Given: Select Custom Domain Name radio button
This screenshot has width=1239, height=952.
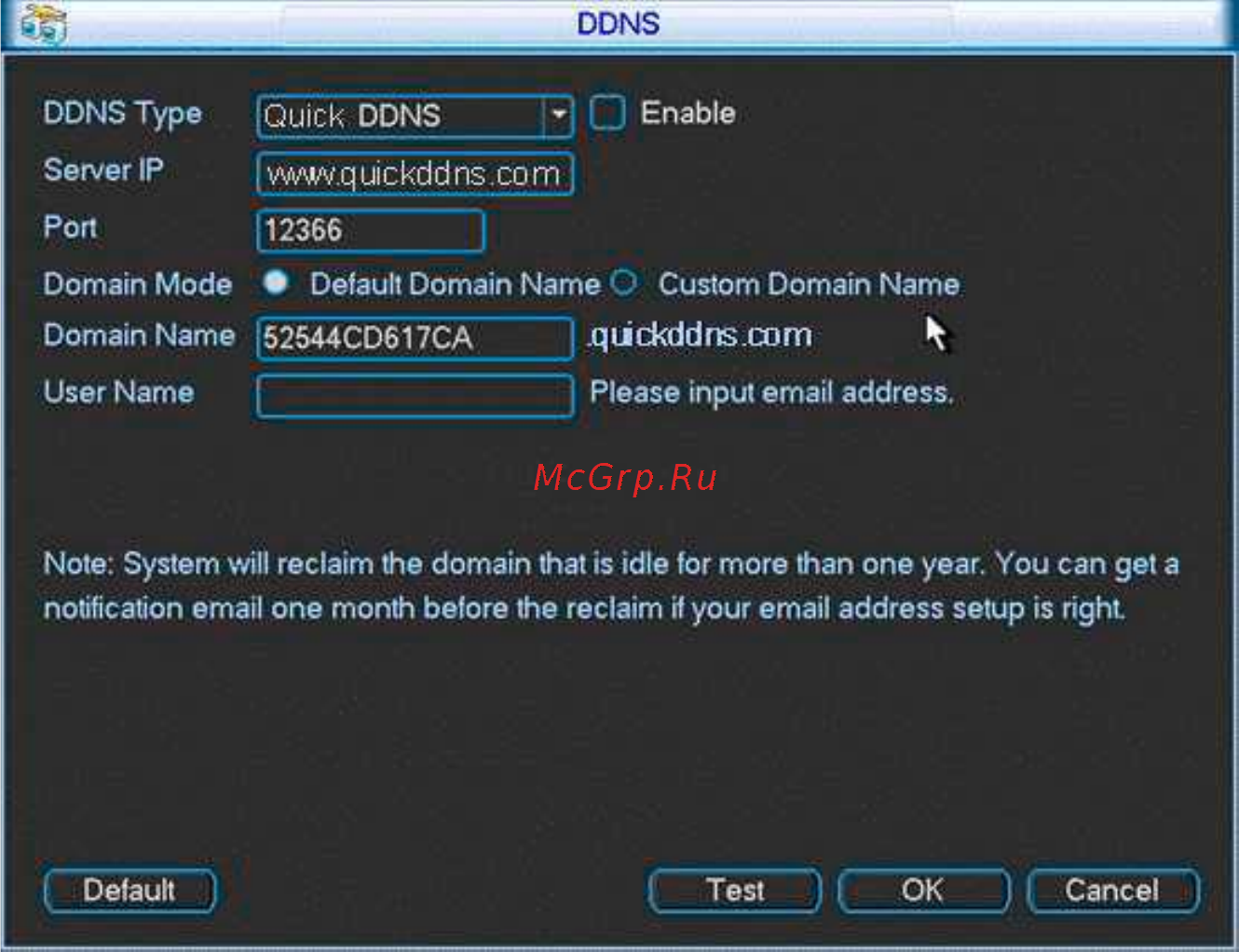Looking at the screenshot, I should click(x=624, y=281).
